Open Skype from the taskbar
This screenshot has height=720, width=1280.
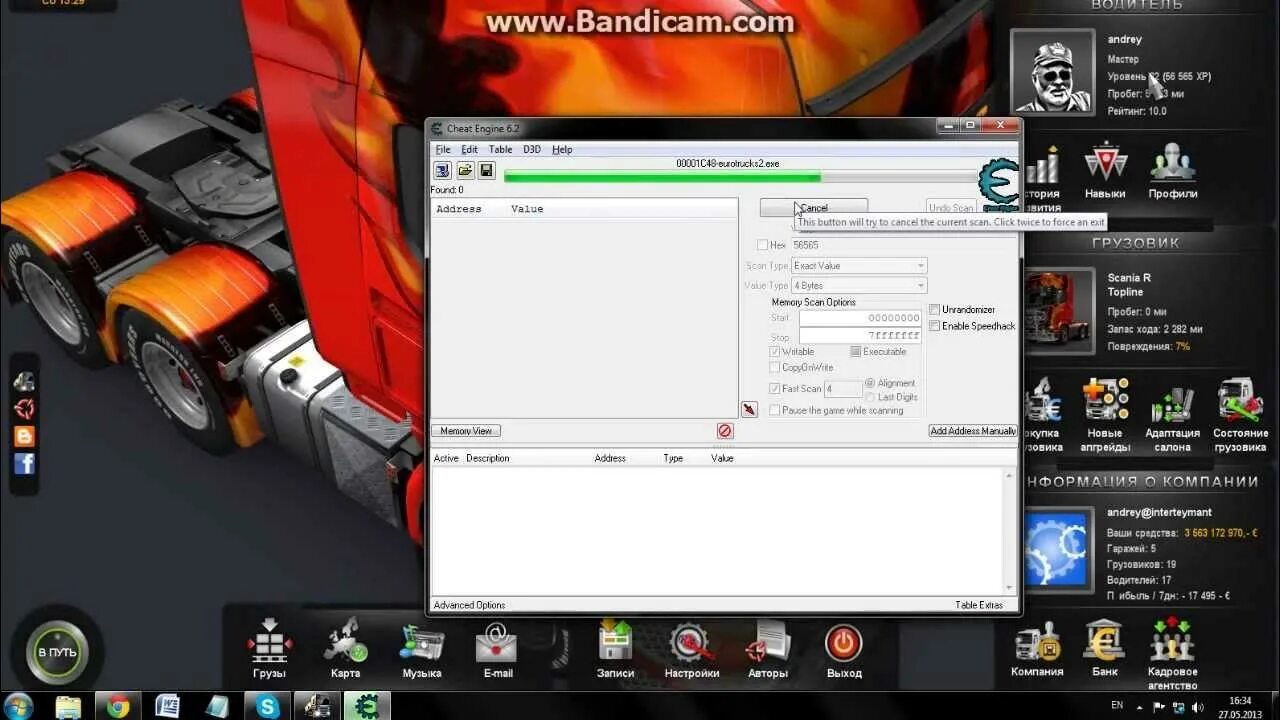click(268, 706)
